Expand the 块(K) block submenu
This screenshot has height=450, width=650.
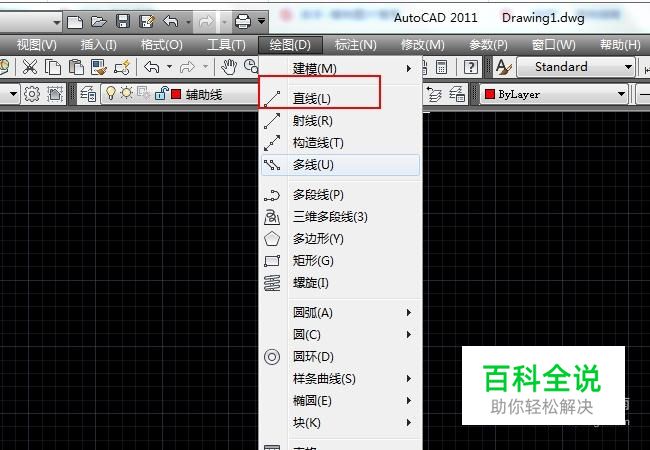(341, 423)
